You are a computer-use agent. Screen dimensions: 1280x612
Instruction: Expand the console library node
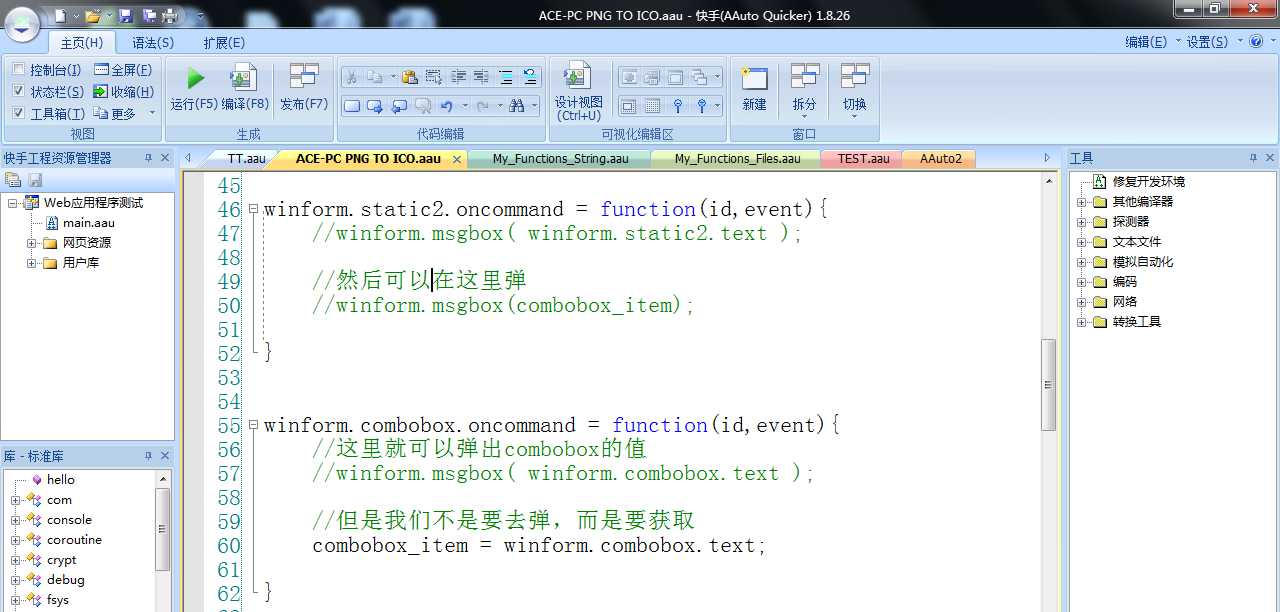[x=16, y=520]
